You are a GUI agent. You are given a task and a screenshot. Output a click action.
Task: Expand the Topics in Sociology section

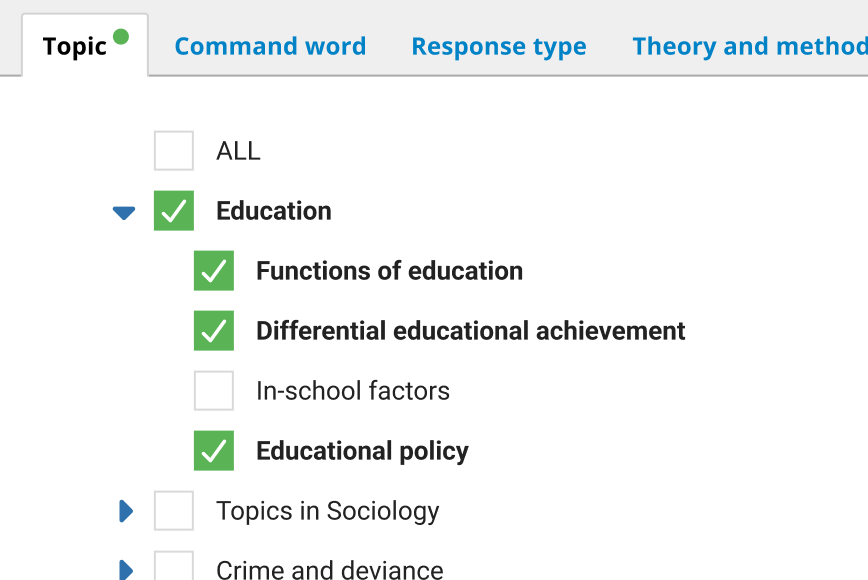pyautogui.click(x=126, y=511)
